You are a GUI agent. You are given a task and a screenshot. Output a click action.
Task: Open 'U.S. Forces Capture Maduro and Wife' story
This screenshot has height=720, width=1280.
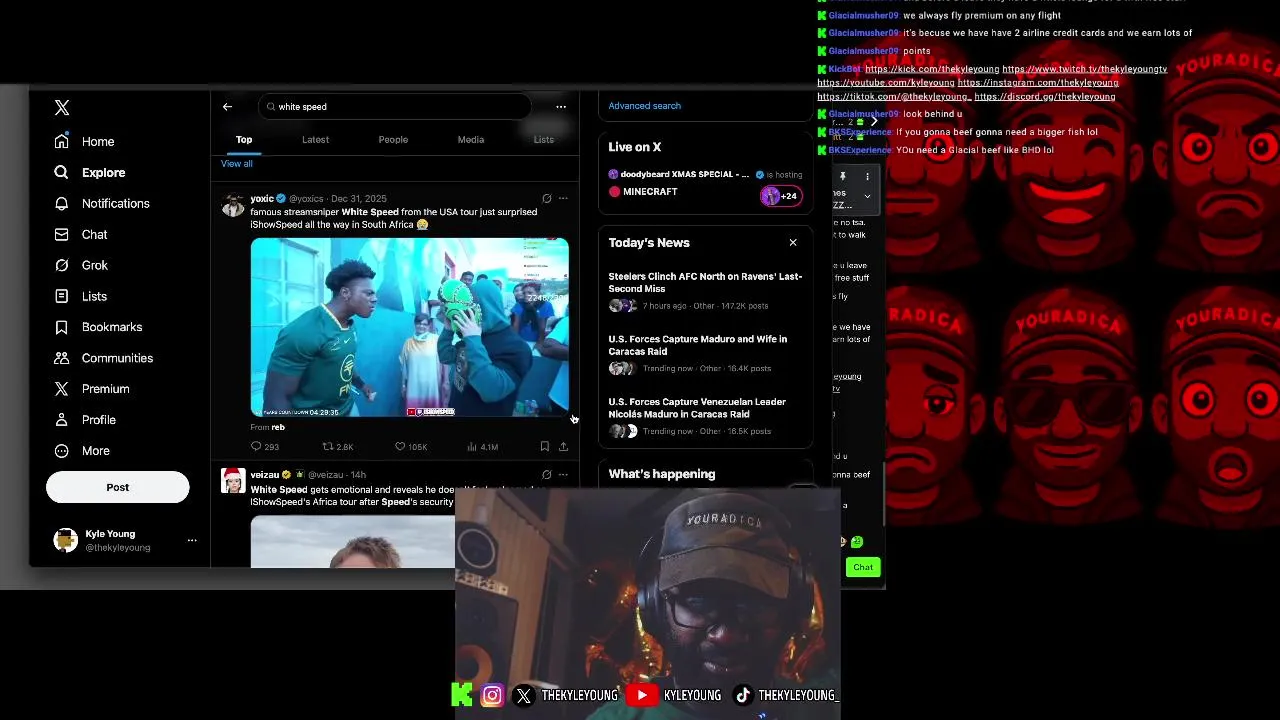point(698,345)
